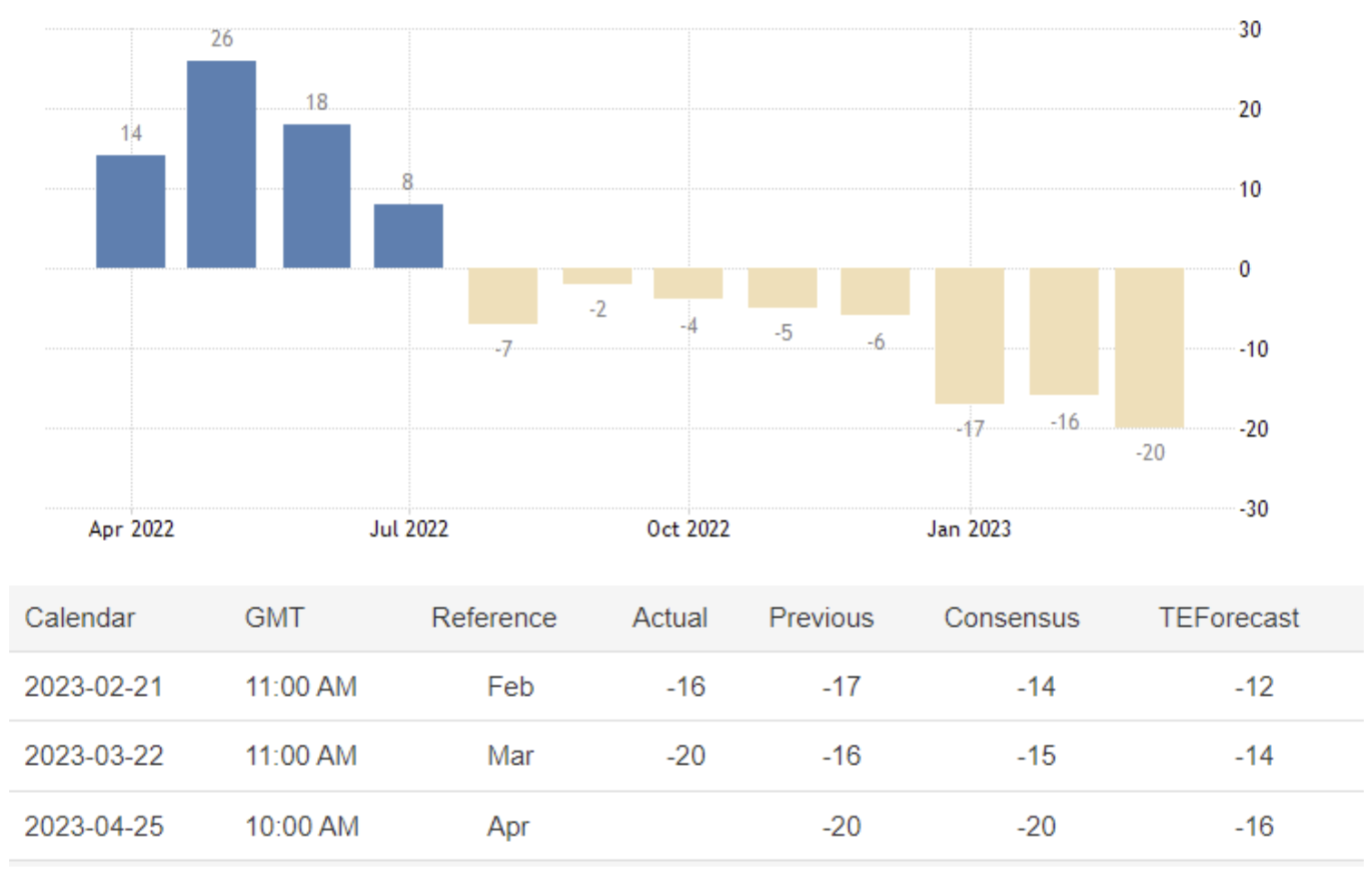Click the Consensus column header

tap(1011, 618)
